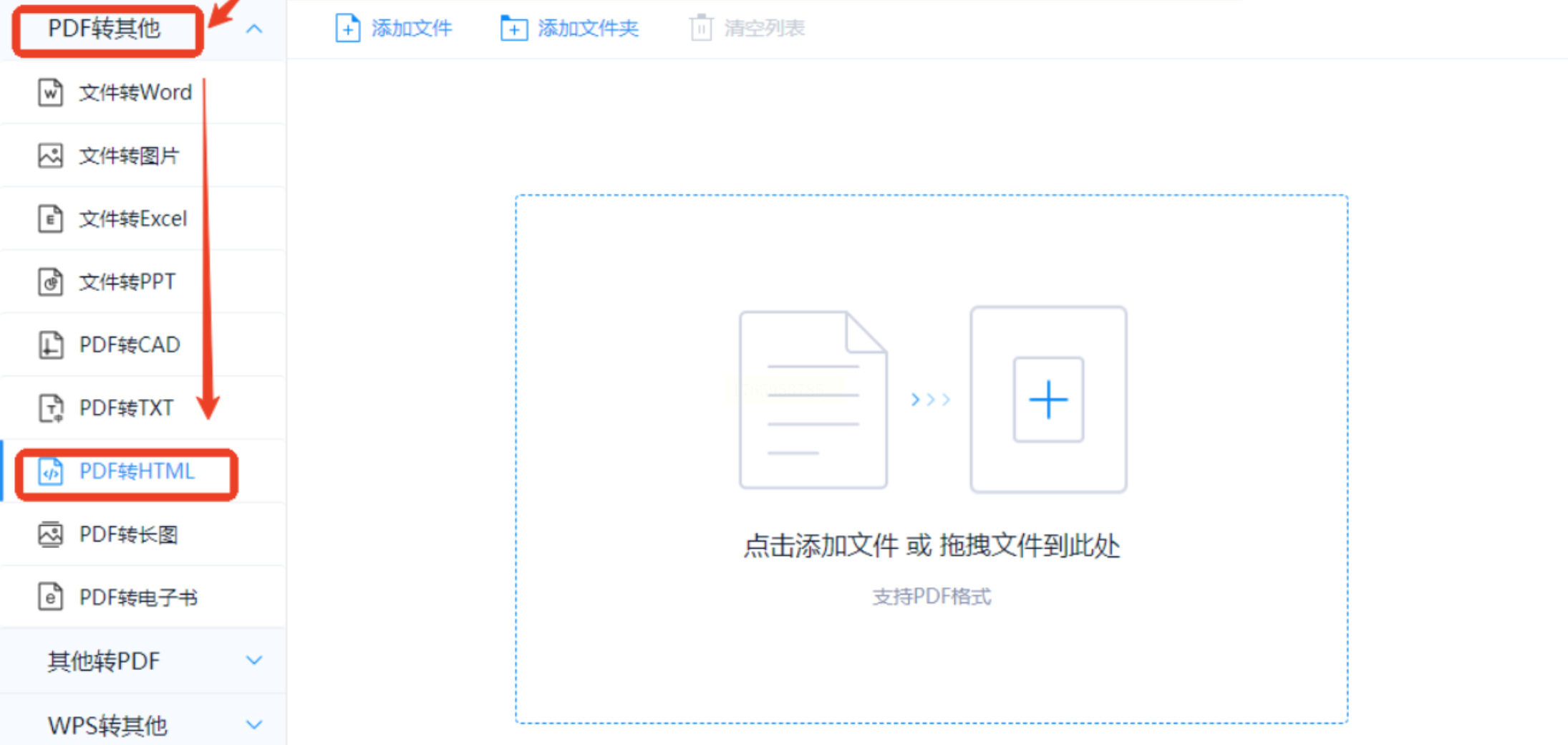The height and width of the screenshot is (745, 1568).
Task: Select the 文件转PPT menu item
Action: 143,282
